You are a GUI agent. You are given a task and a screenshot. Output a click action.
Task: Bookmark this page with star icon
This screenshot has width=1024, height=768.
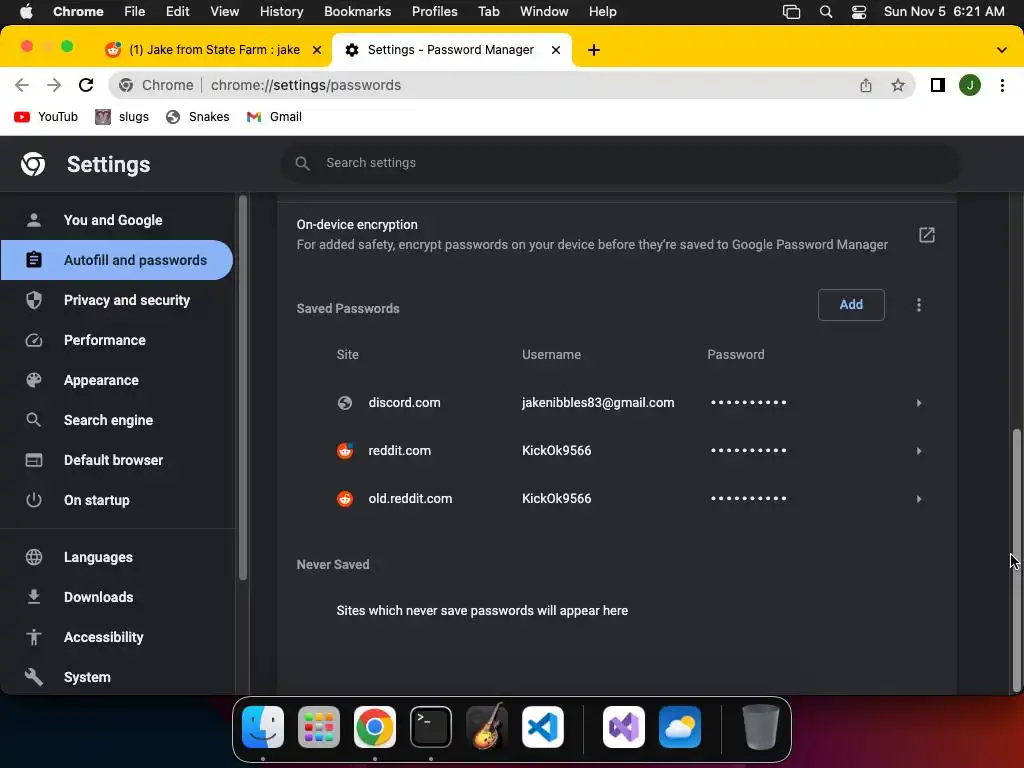898,85
